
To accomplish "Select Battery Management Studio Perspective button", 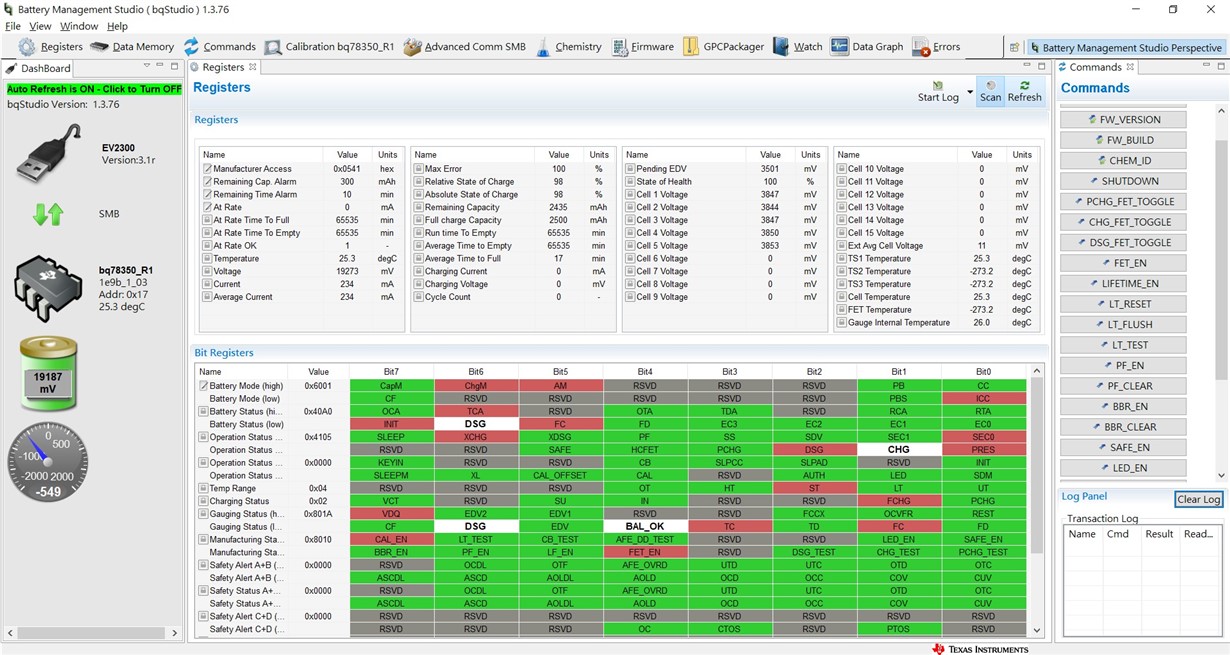I will point(1127,47).
